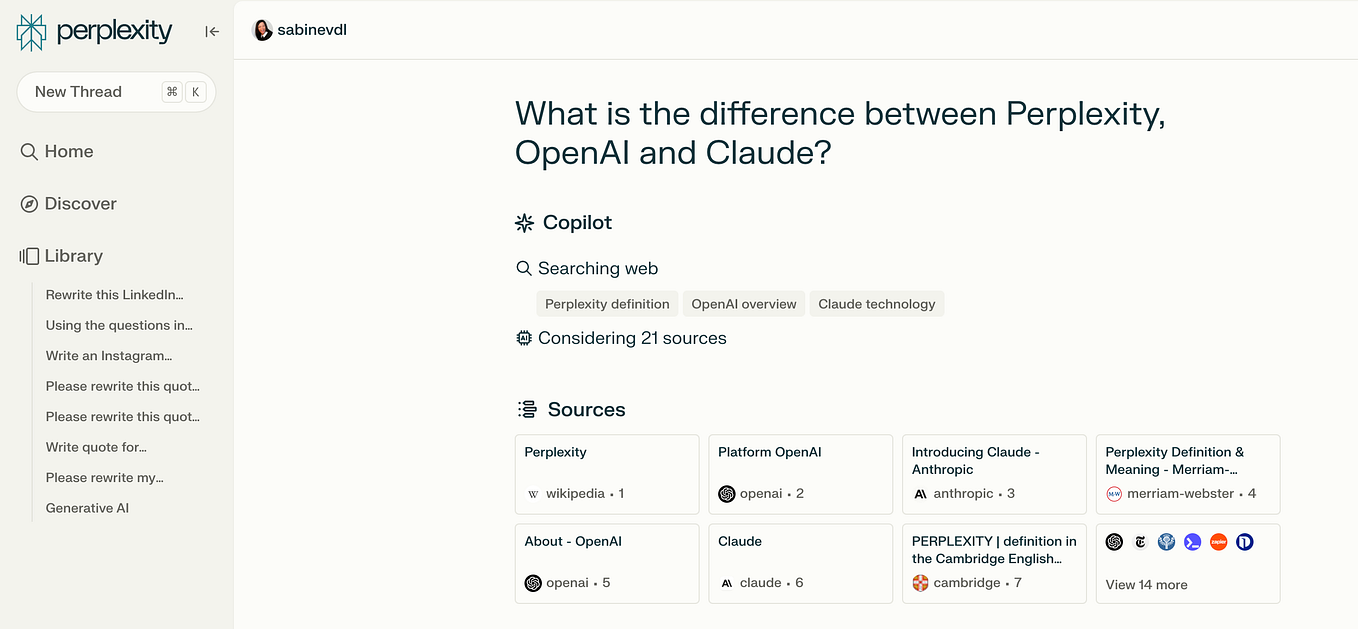The image size is (1358, 629).
Task: Click the OpenAI favicon on the Platform OpenAI card
Action: 726,493
